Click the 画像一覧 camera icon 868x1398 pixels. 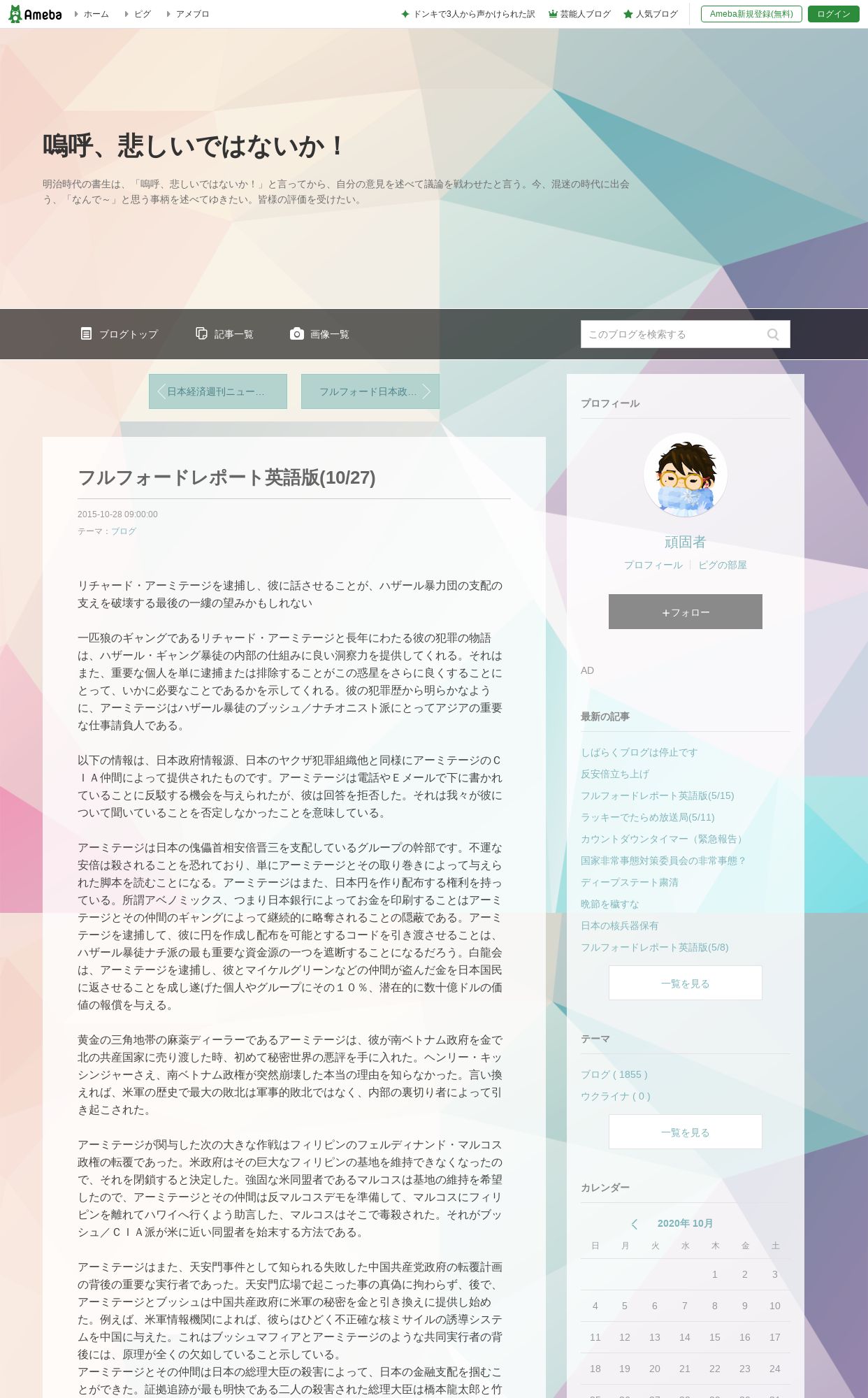pyautogui.click(x=297, y=333)
